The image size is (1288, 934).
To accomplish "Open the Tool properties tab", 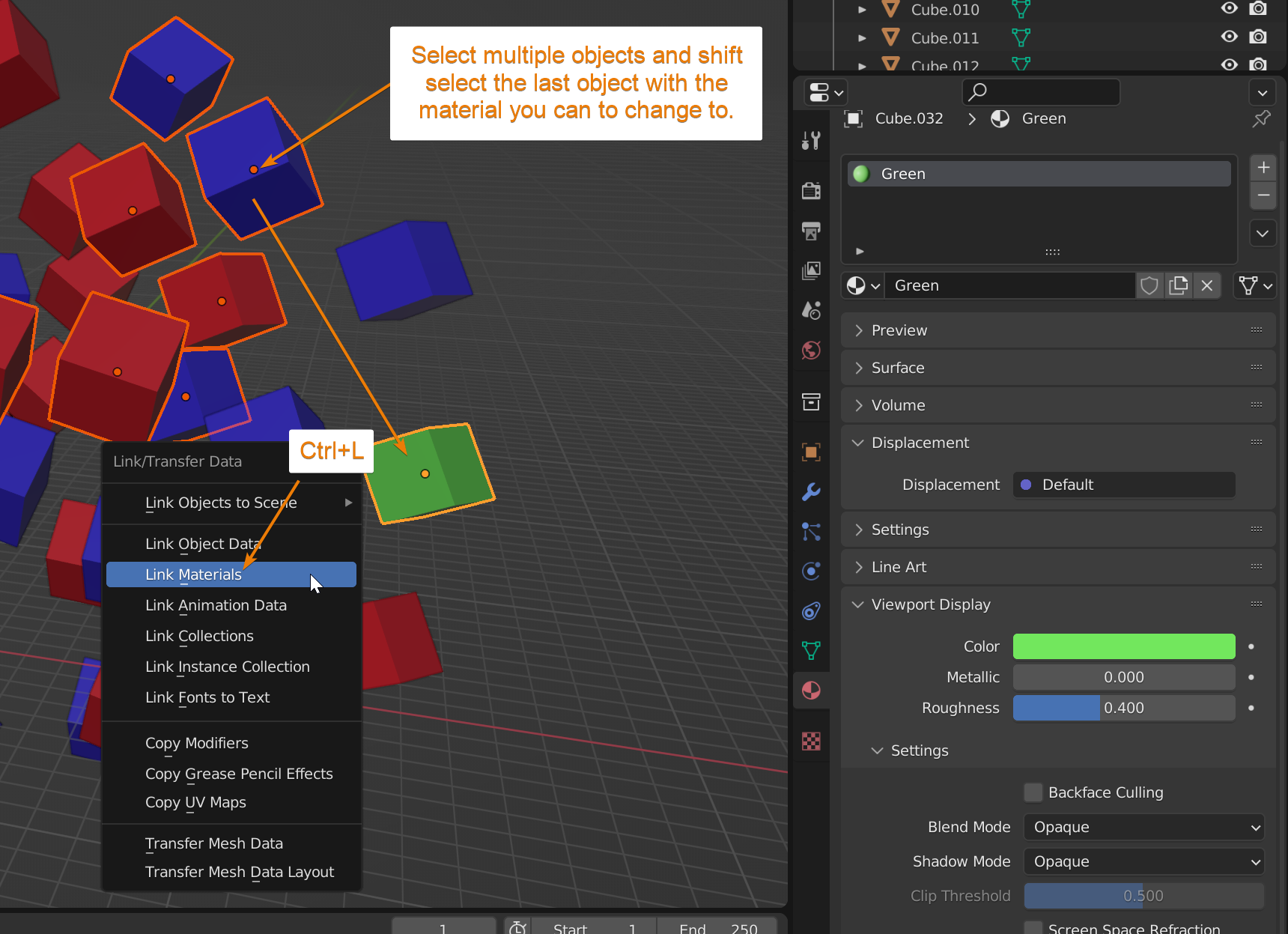I will (x=811, y=141).
